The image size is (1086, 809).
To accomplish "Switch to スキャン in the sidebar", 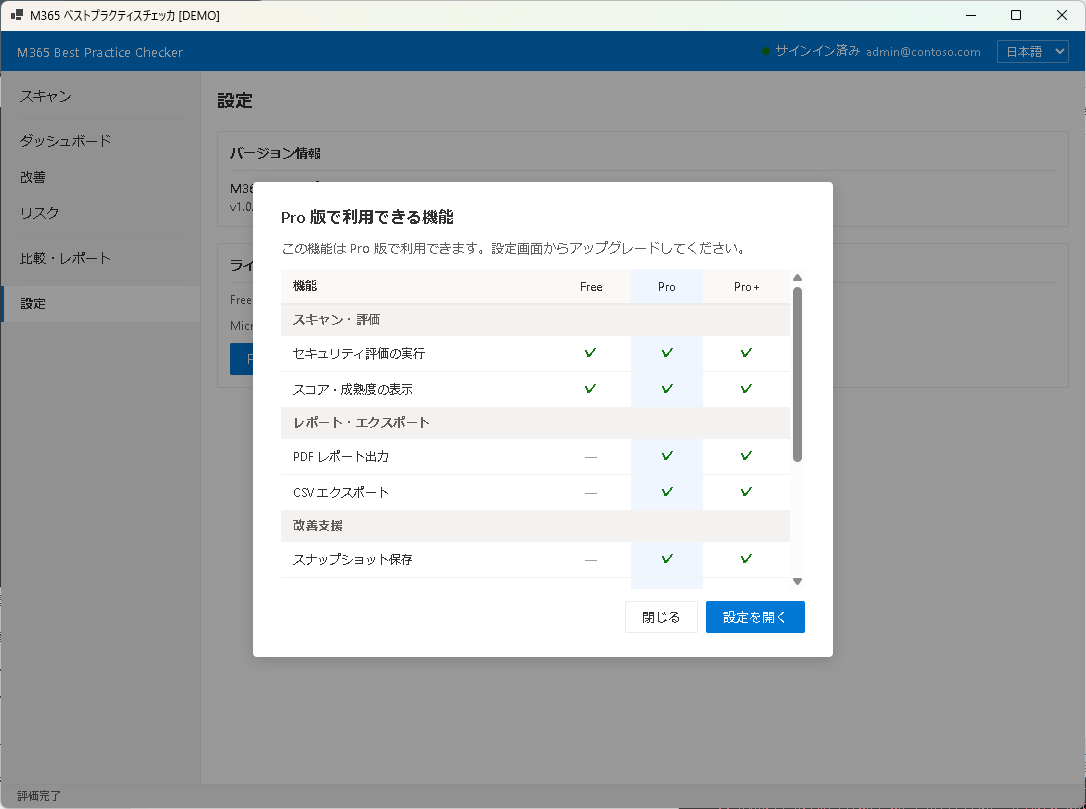I will point(44,96).
